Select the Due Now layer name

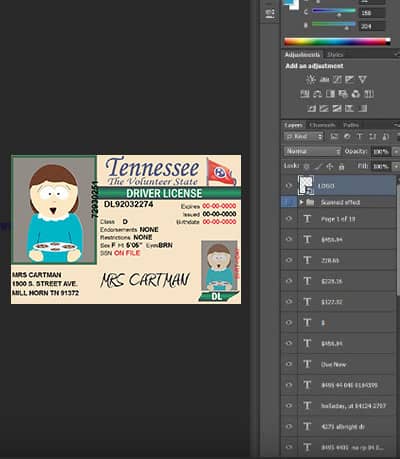click(x=334, y=365)
